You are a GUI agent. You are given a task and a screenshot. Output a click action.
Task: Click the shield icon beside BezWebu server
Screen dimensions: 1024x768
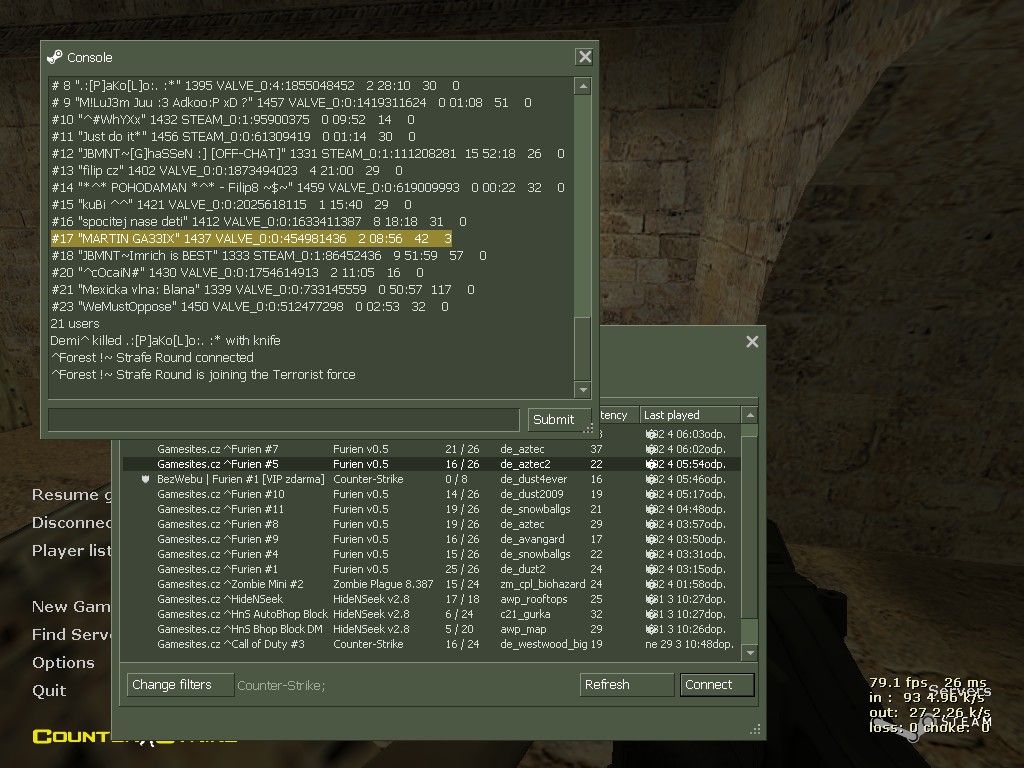click(145, 479)
